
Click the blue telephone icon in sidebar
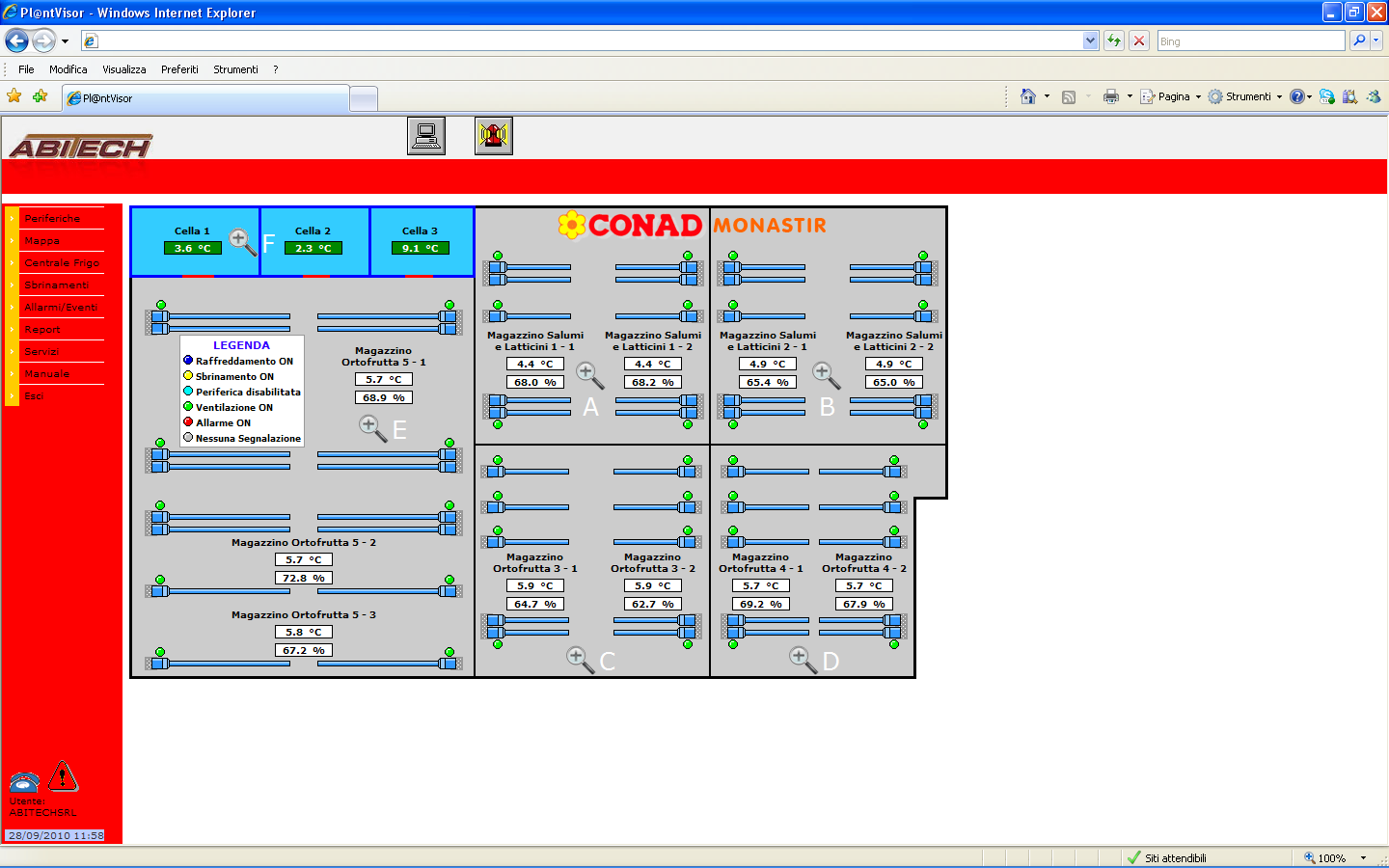pyautogui.click(x=24, y=782)
